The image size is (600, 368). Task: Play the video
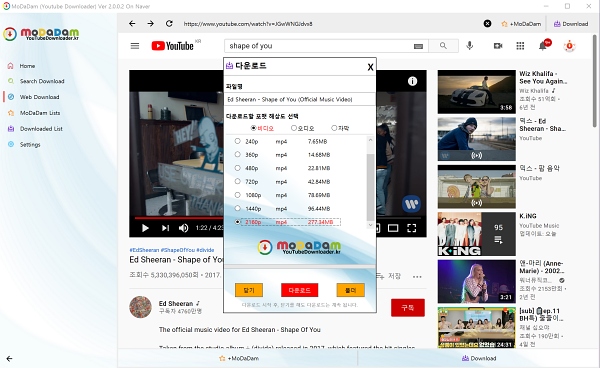click(x=145, y=228)
